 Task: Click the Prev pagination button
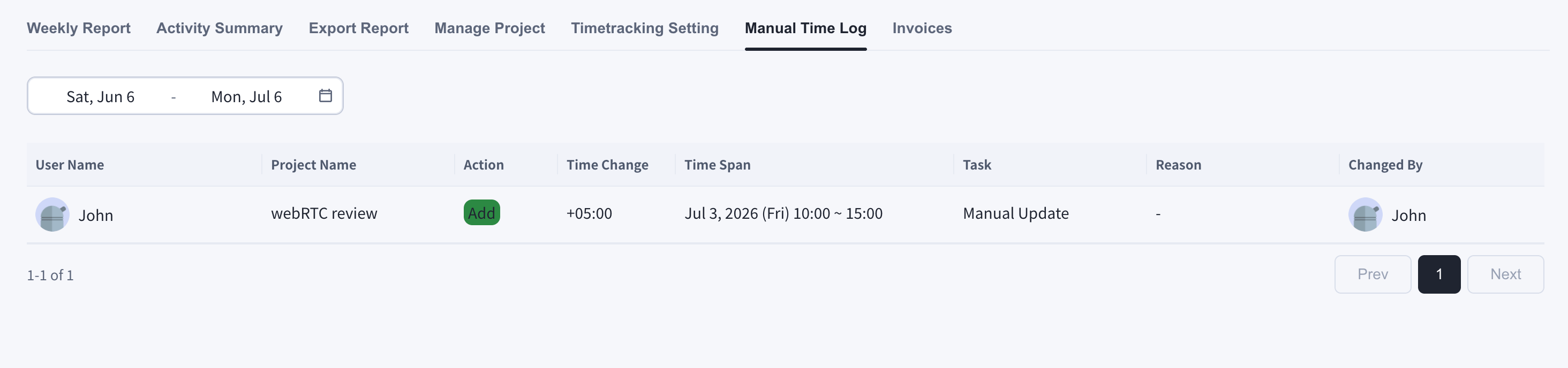pyautogui.click(x=1373, y=274)
